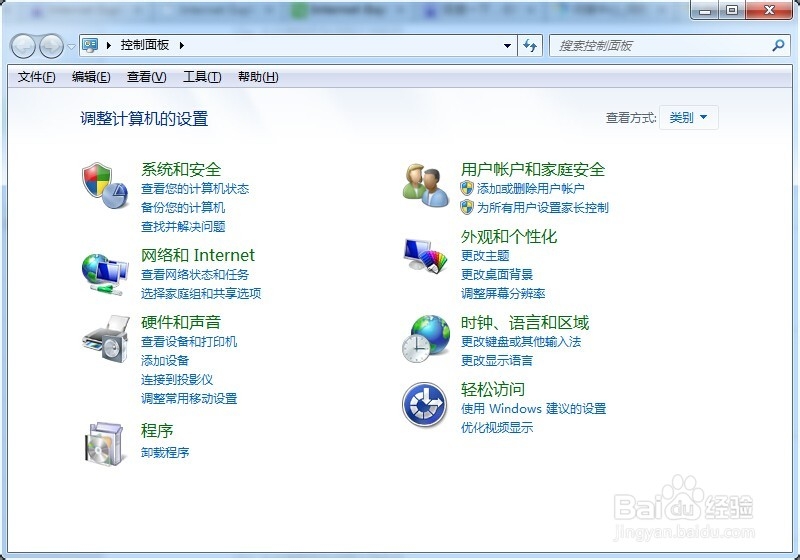Open the Hardware and Sound printer icon
The width and height of the screenshot is (800, 560).
coord(106,339)
